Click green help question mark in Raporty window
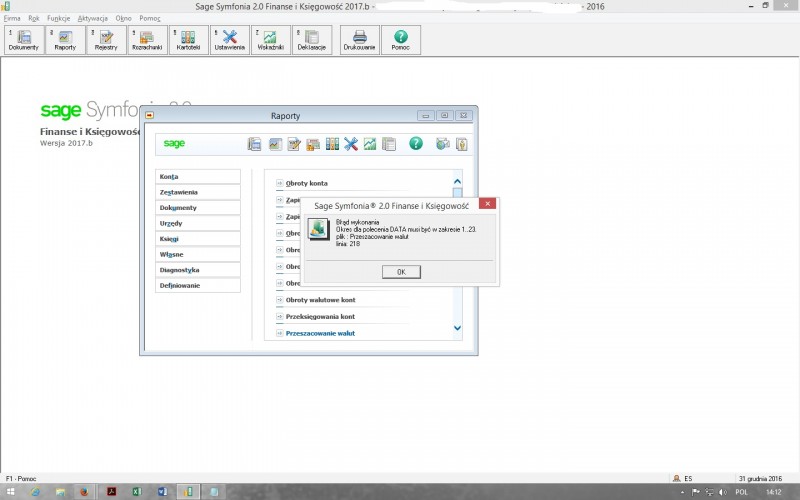Screen dimensions: 800x500 416,143
